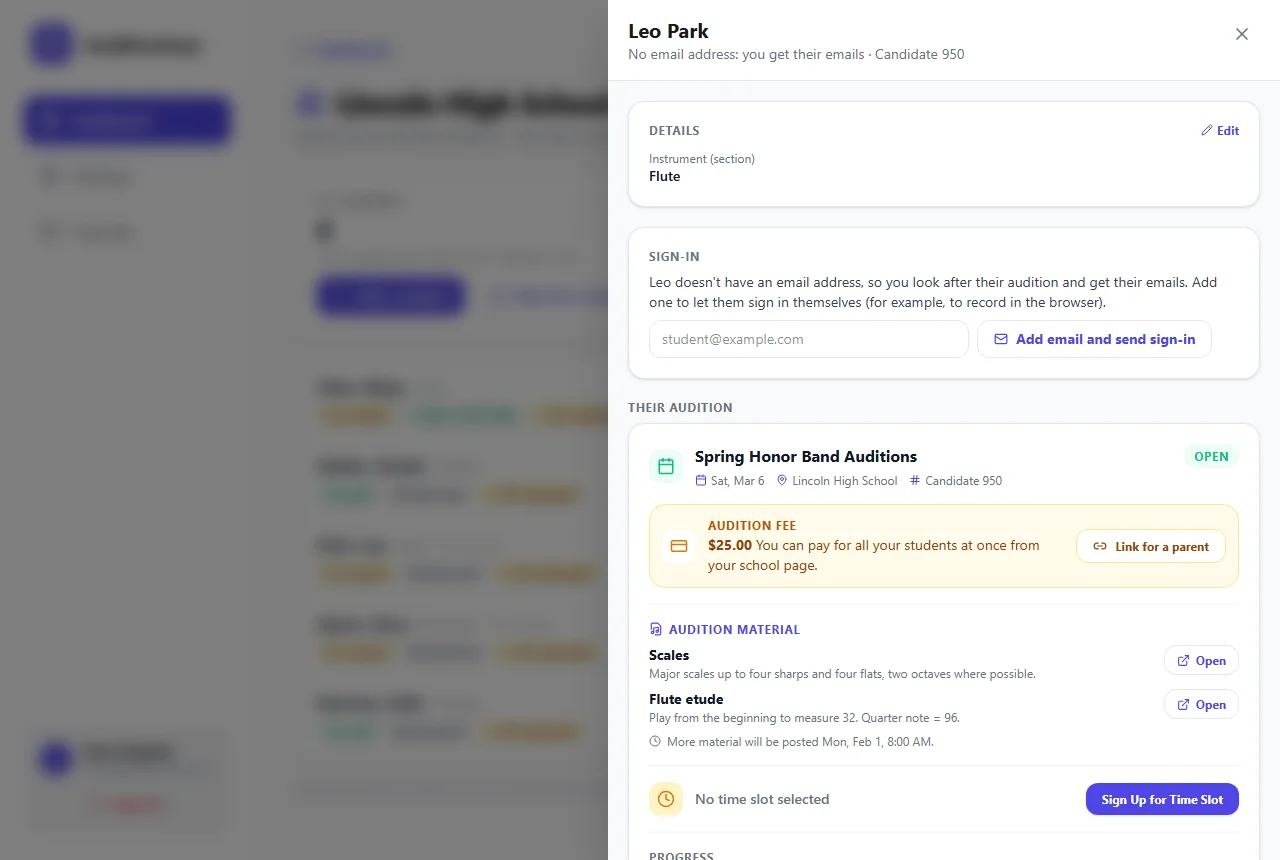Click the yellow clock time slot icon
The image size is (1280, 860).
tap(666, 799)
